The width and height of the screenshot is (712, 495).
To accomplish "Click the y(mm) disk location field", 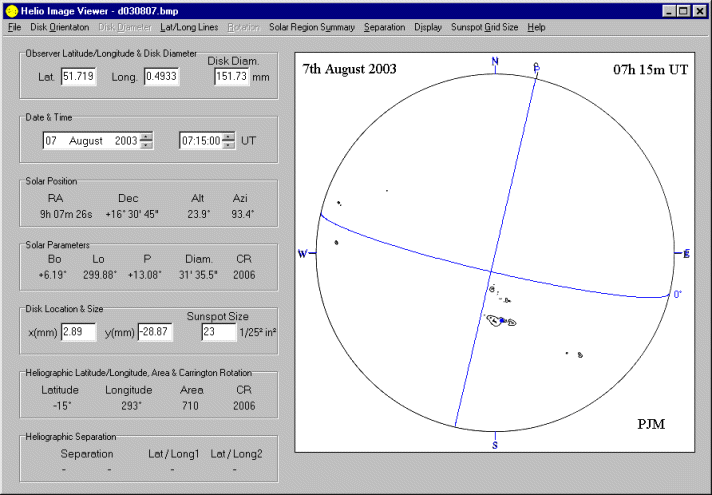I will coord(158,331).
